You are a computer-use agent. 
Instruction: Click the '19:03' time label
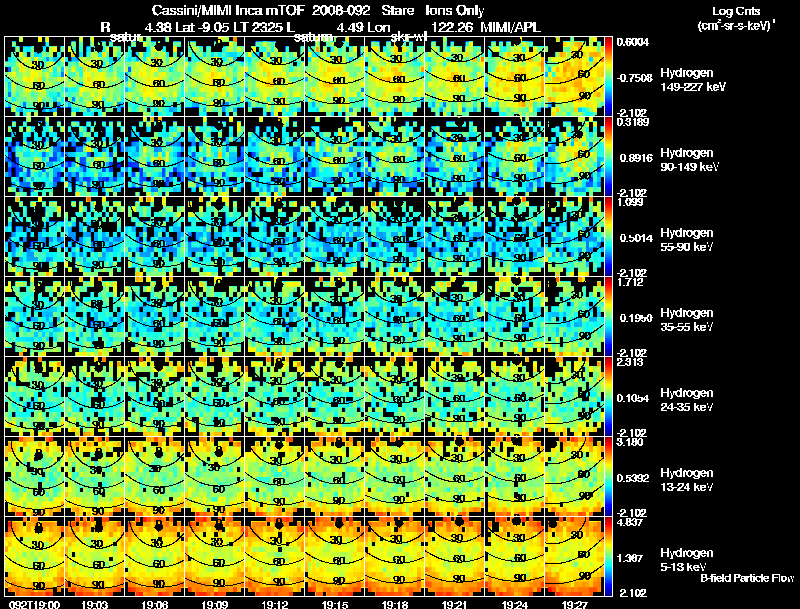pos(94,604)
